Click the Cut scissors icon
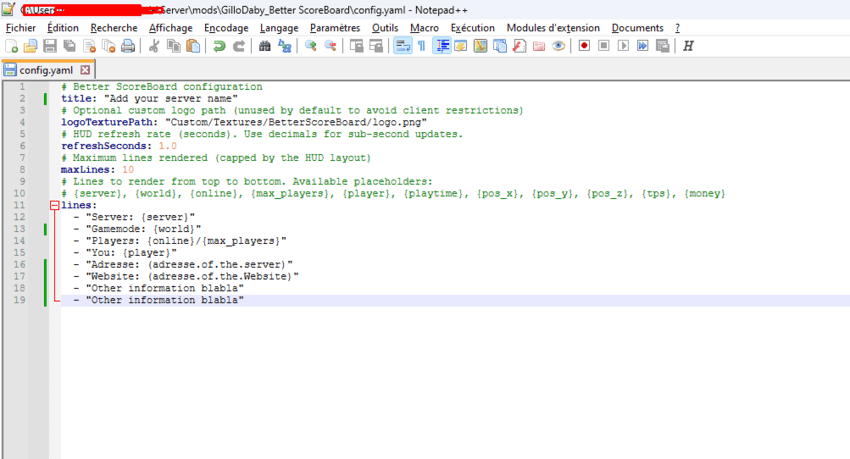Viewport: 850px width, 459px height. tap(155, 46)
